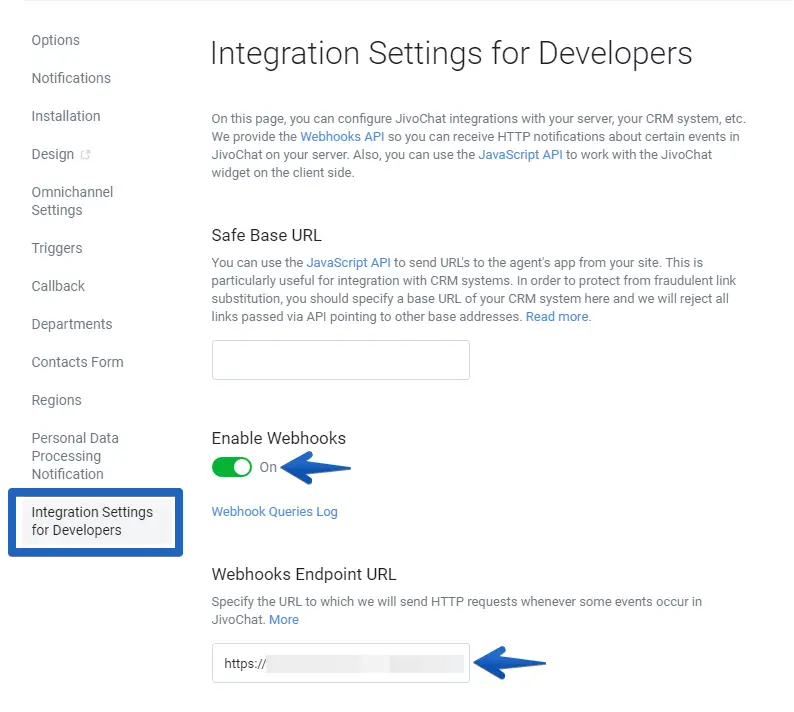Image resolution: width=794 pixels, height=712 pixels.
Task: Open Contacts Form settings
Action: pyautogui.click(x=77, y=362)
